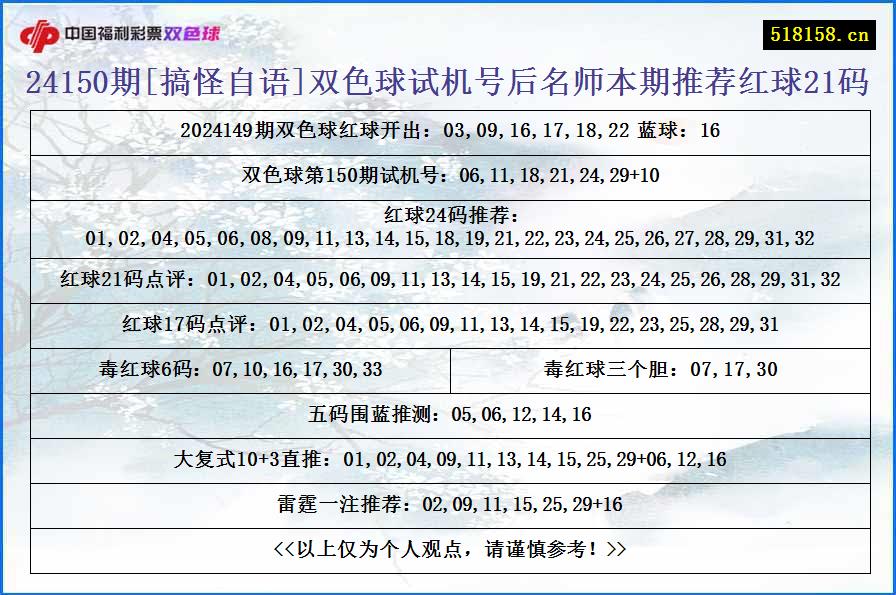Click the 雷霆一注推荐 row button
This screenshot has width=896, height=595.
pos(447,506)
